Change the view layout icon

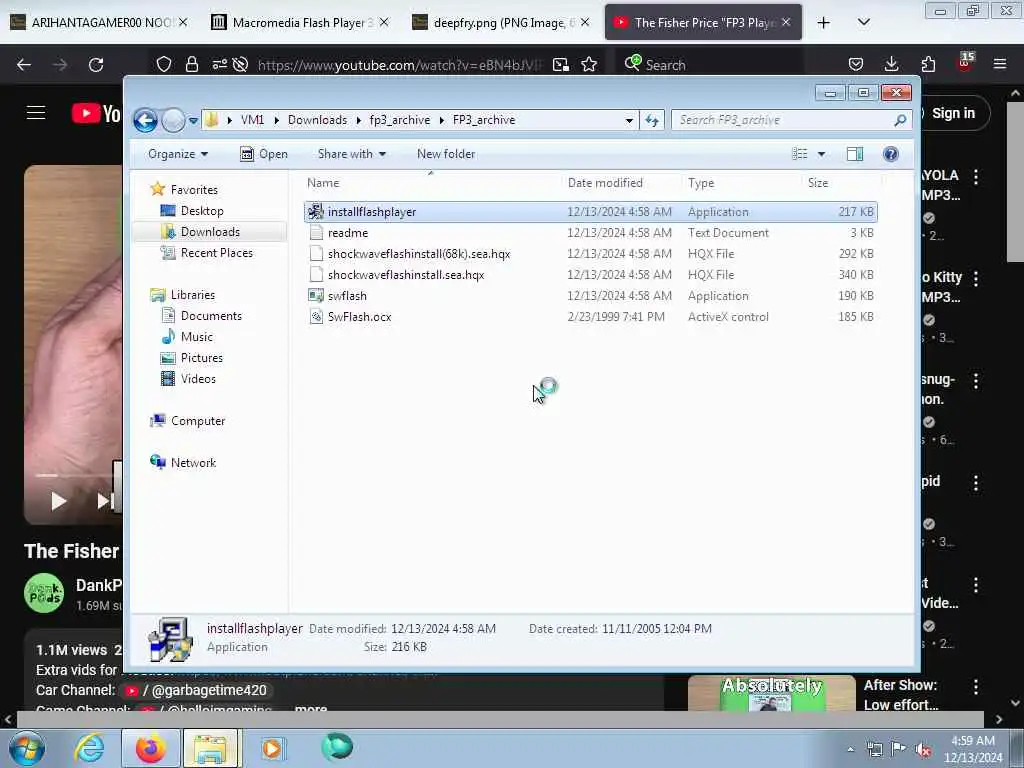(x=799, y=154)
